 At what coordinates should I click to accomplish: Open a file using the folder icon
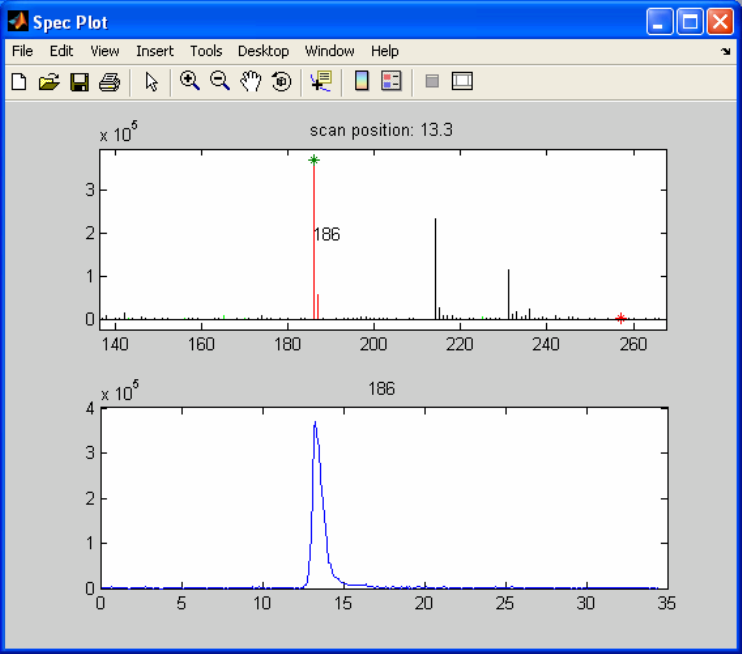tap(49, 82)
